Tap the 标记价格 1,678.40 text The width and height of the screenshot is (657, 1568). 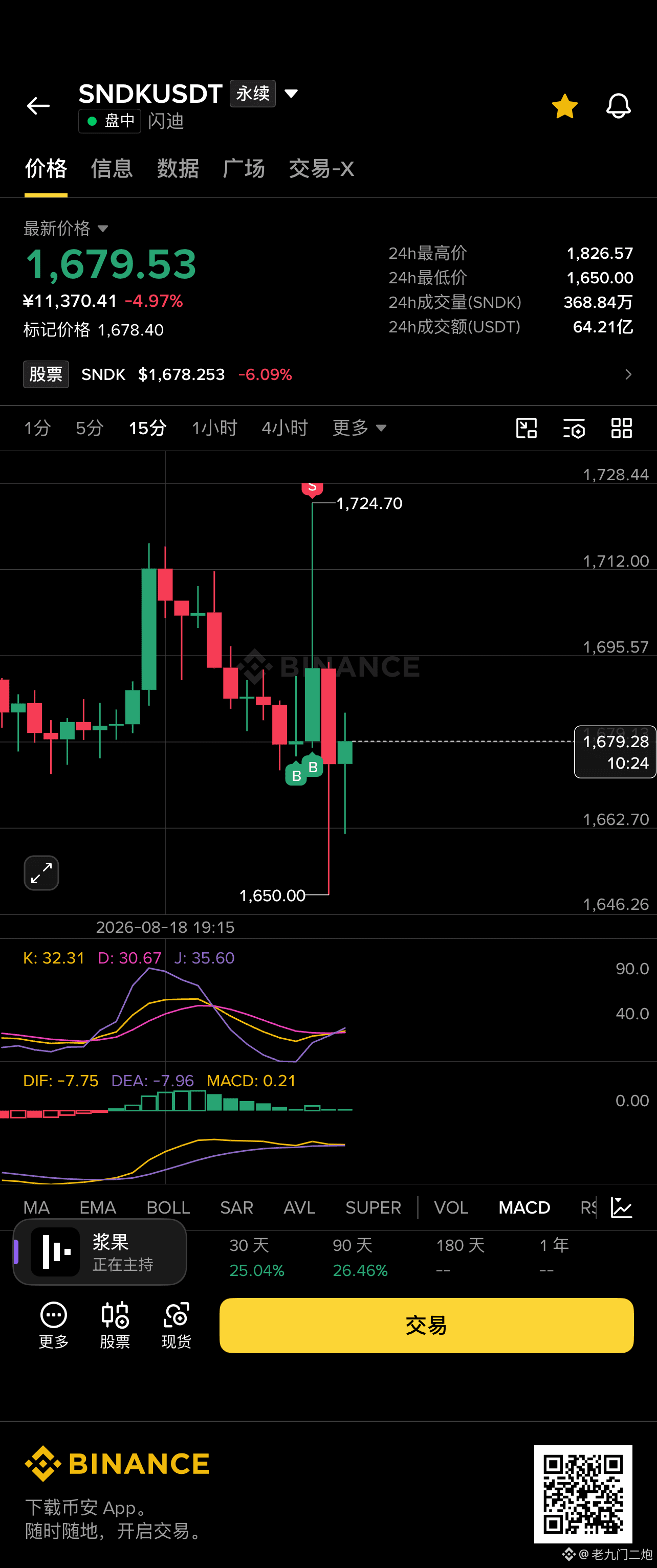coord(93,330)
